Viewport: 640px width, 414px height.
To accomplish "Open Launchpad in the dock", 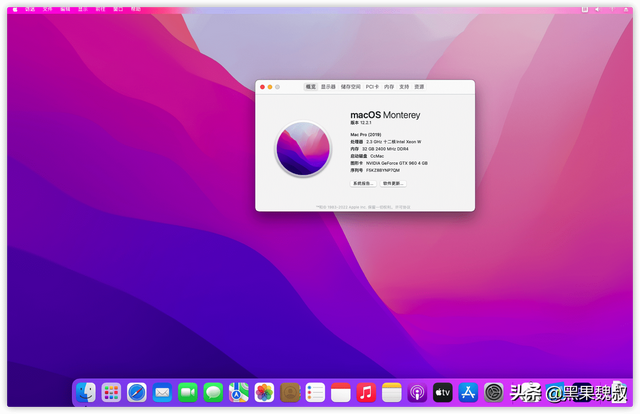I will pyautogui.click(x=111, y=392).
